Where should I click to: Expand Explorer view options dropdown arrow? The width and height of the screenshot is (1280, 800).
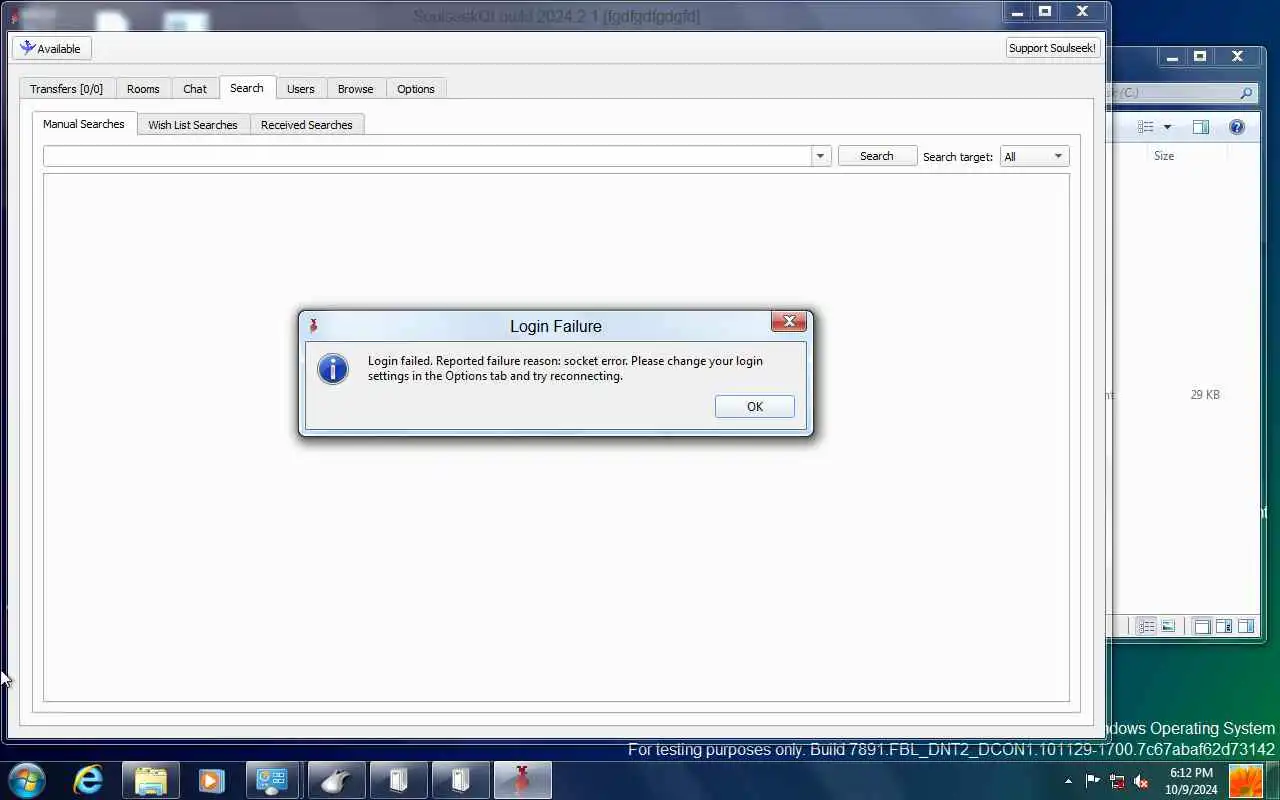[x=1167, y=127]
